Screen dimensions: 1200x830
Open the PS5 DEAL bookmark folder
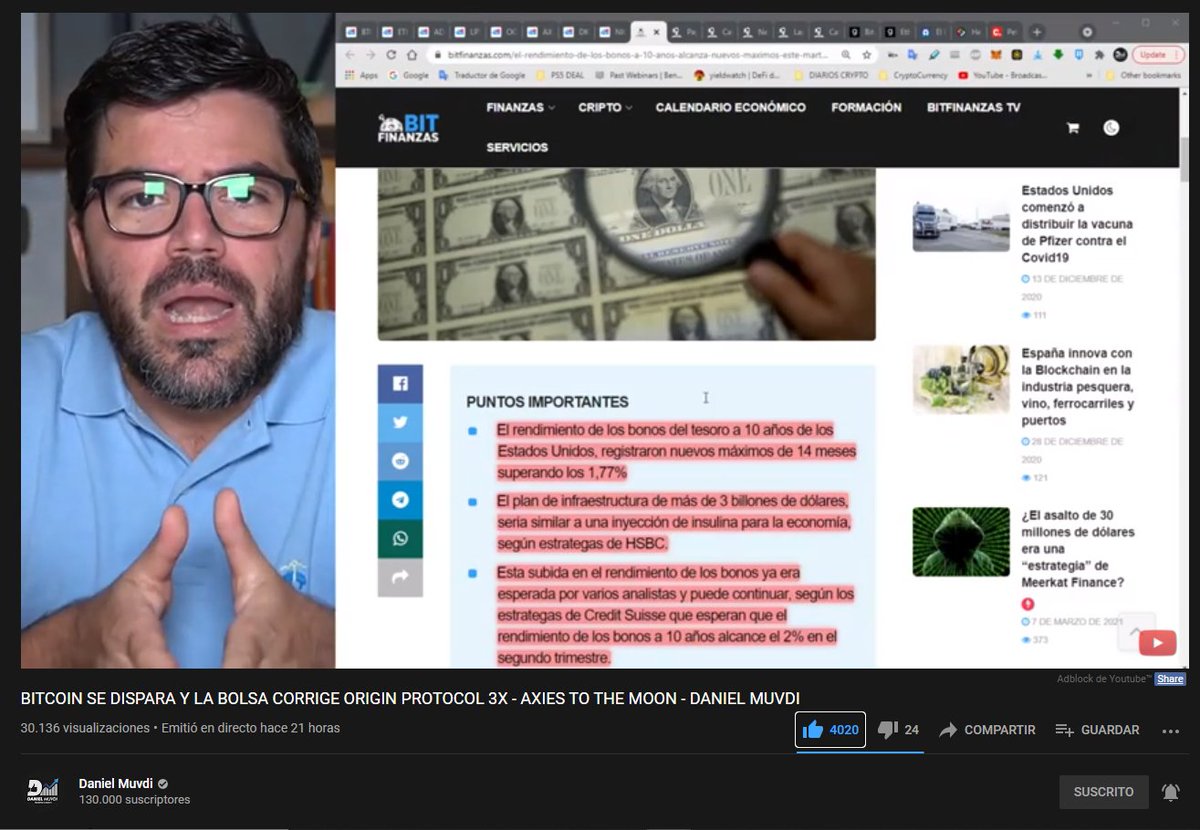560,75
